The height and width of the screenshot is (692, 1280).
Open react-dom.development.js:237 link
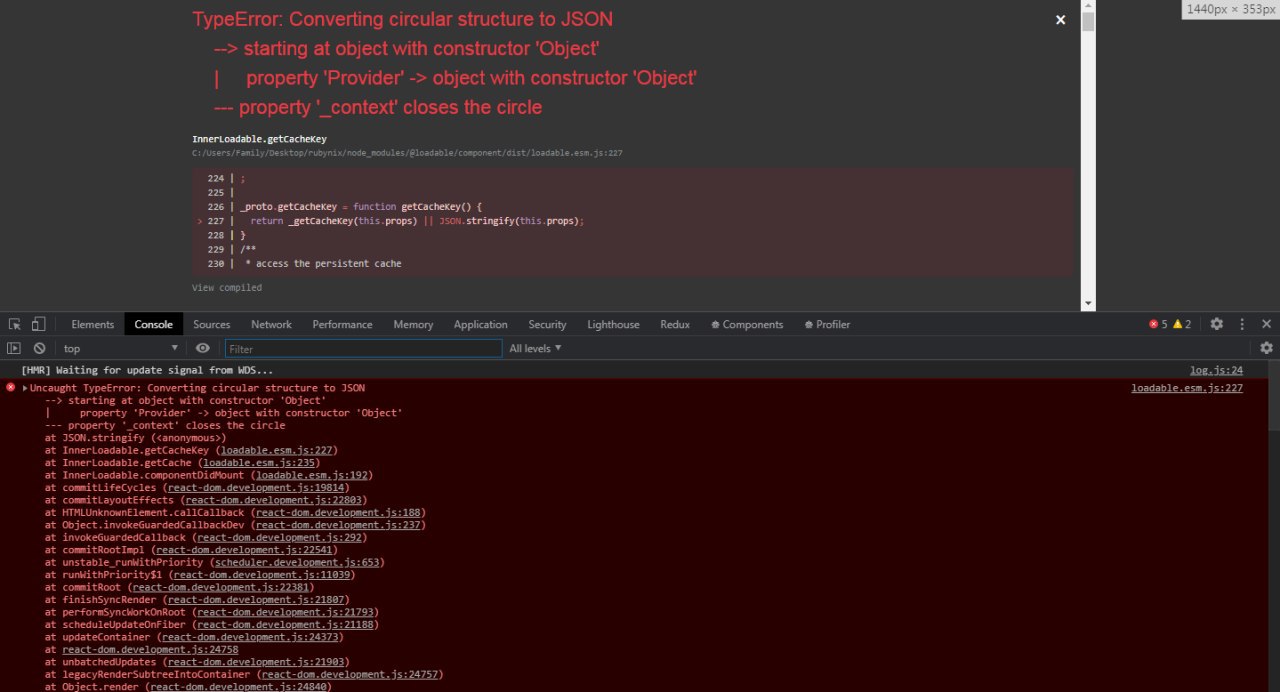[337, 525]
